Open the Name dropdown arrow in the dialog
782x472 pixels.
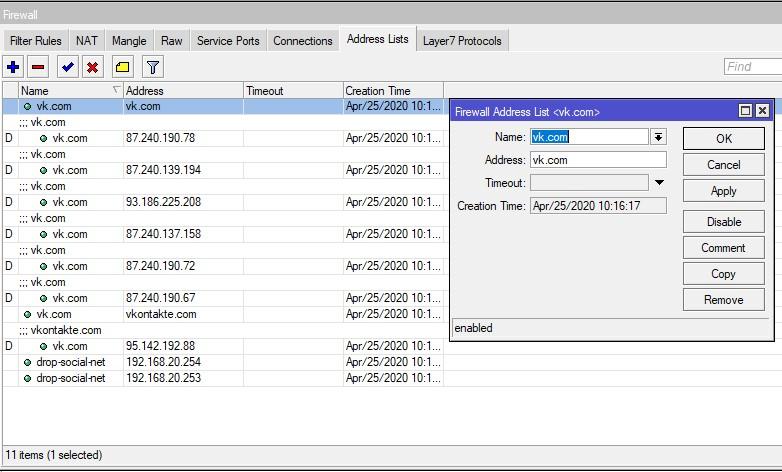click(x=658, y=137)
